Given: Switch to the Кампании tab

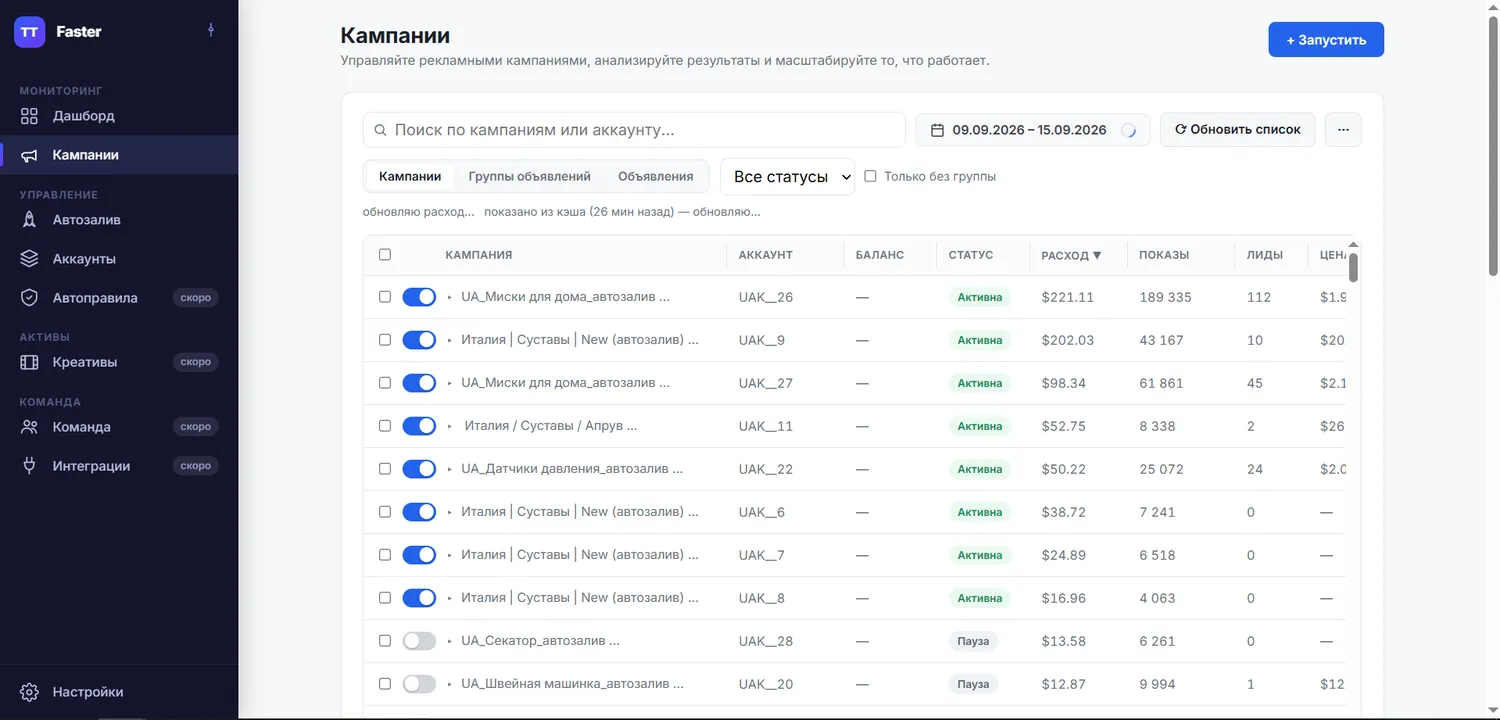Looking at the screenshot, I should point(410,176).
